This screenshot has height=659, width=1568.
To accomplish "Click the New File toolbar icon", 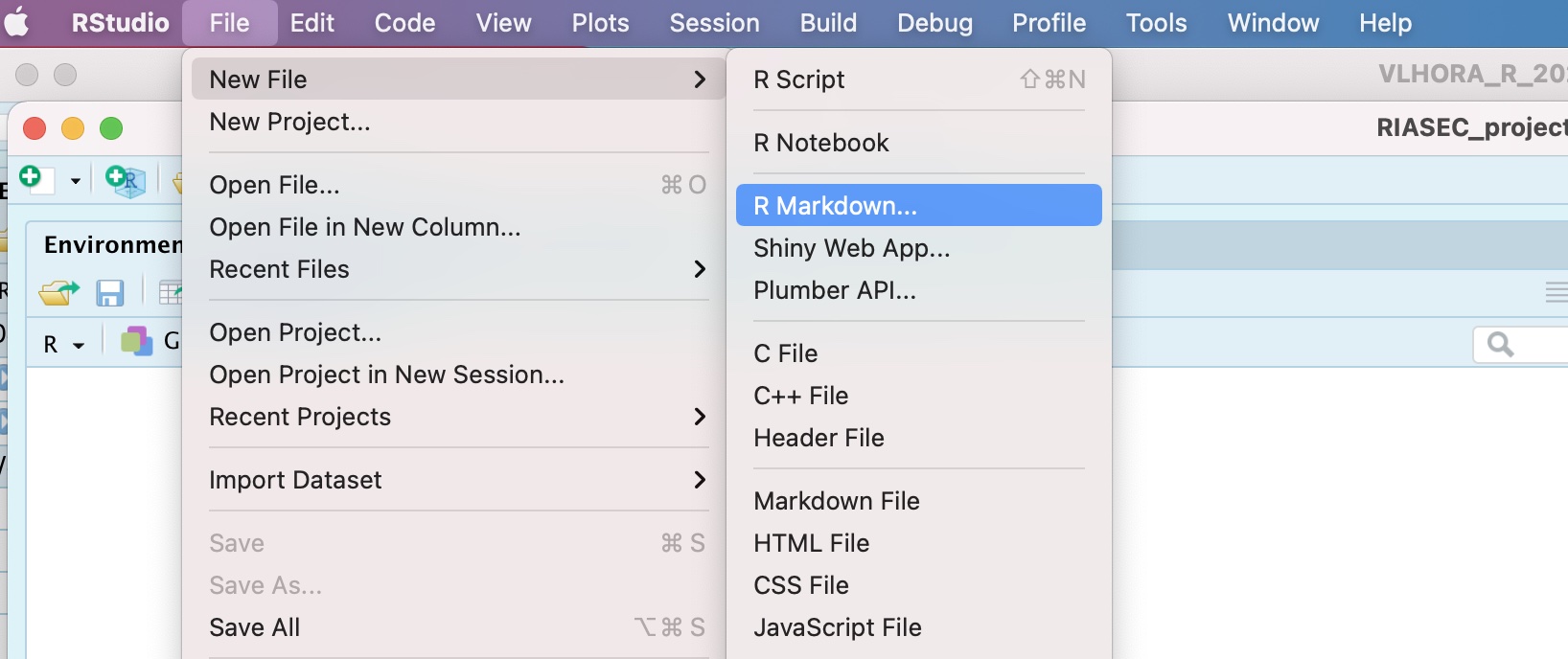I will 35,179.
